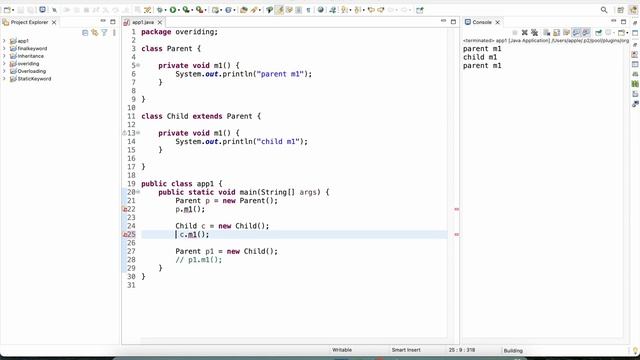The image size is (640, 360).
Task: Expand the finalkeyword project node
Action: coord(4,48)
